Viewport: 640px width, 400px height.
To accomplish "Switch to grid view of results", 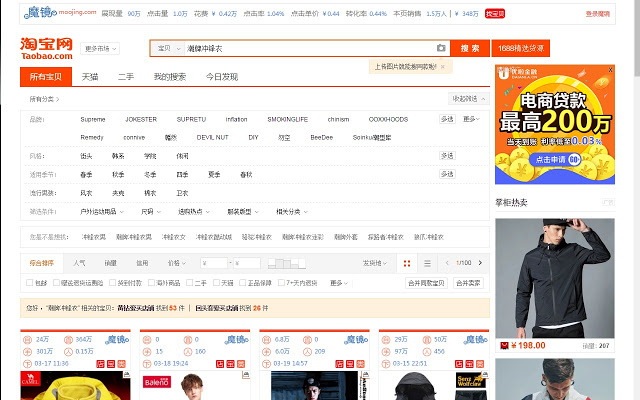I will pyautogui.click(x=407, y=263).
